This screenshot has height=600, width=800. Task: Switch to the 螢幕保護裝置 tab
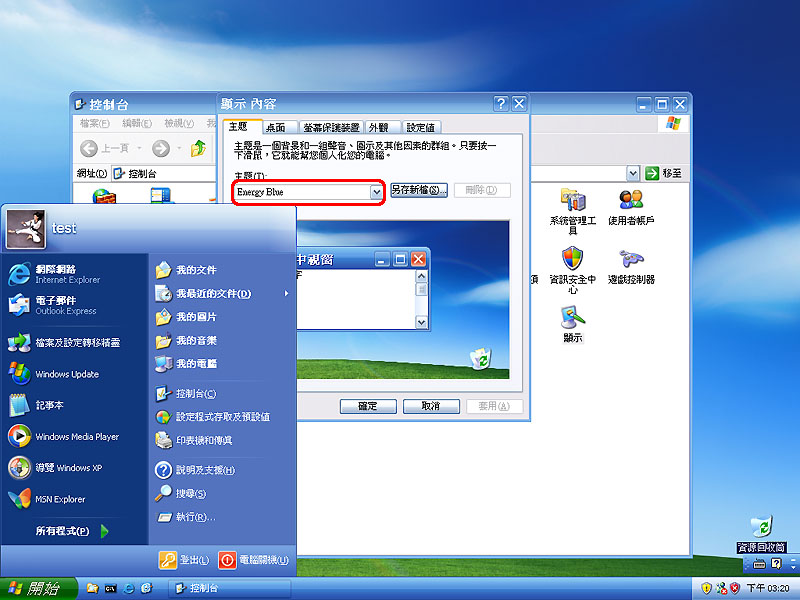(x=332, y=128)
